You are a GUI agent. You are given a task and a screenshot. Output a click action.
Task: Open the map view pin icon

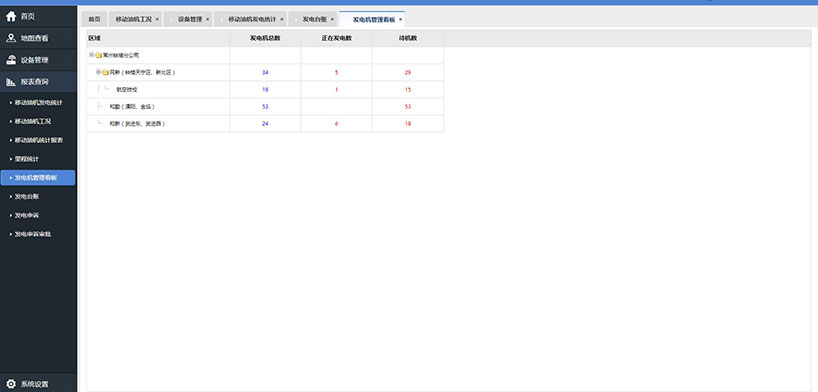click(11, 38)
